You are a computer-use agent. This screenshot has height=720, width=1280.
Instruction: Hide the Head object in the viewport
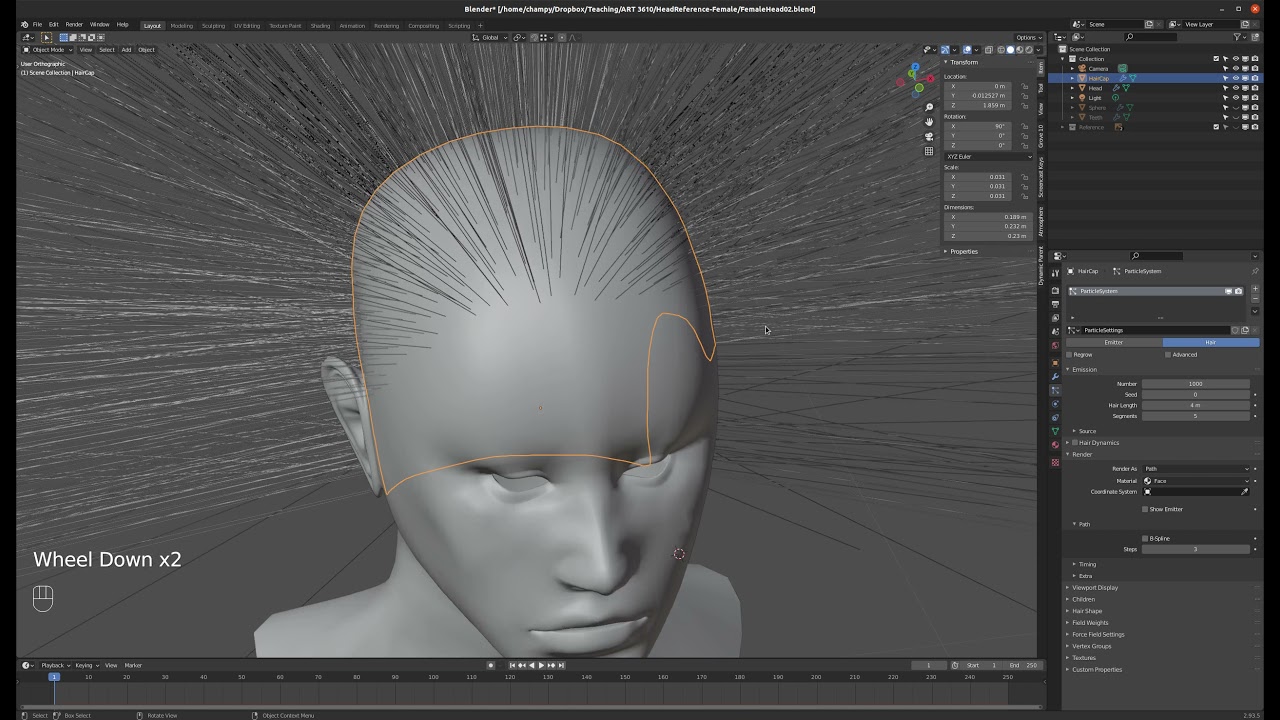click(x=1236, y=88)
